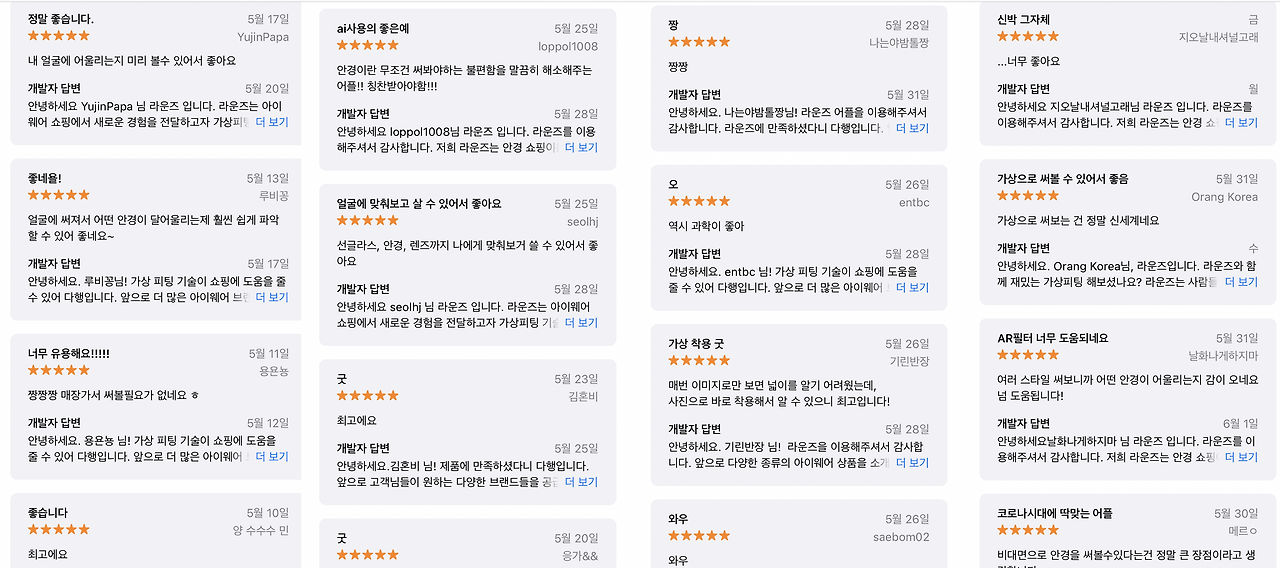Expand developer reply to 나는야밤톨짱 with 더 보기
Viewport: 1280px width, 568px height.
click(912, 128)
